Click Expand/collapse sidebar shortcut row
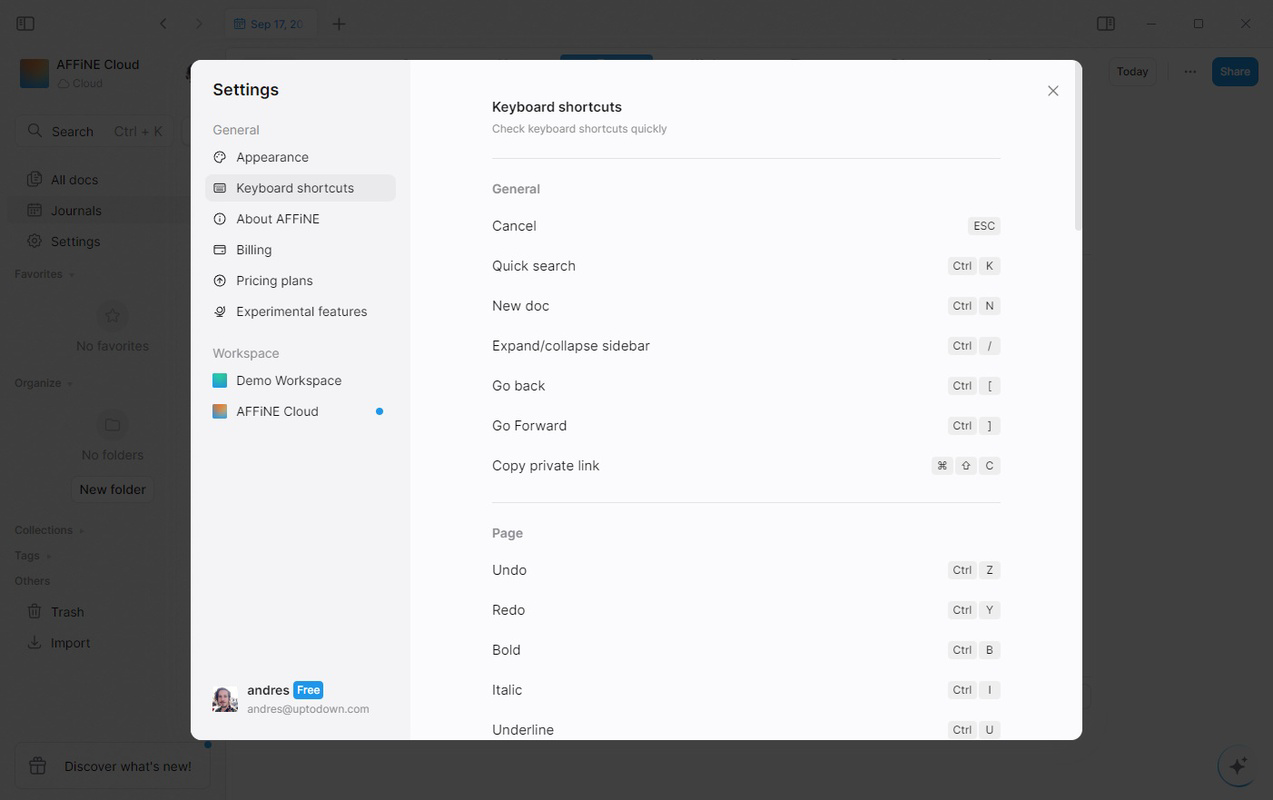1273x800 pixels. (x=746, y=346)
